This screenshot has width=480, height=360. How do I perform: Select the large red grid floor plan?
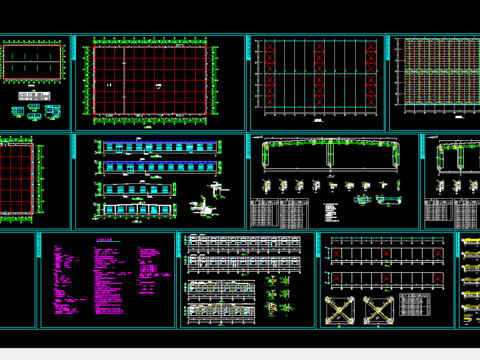(150, 80)
